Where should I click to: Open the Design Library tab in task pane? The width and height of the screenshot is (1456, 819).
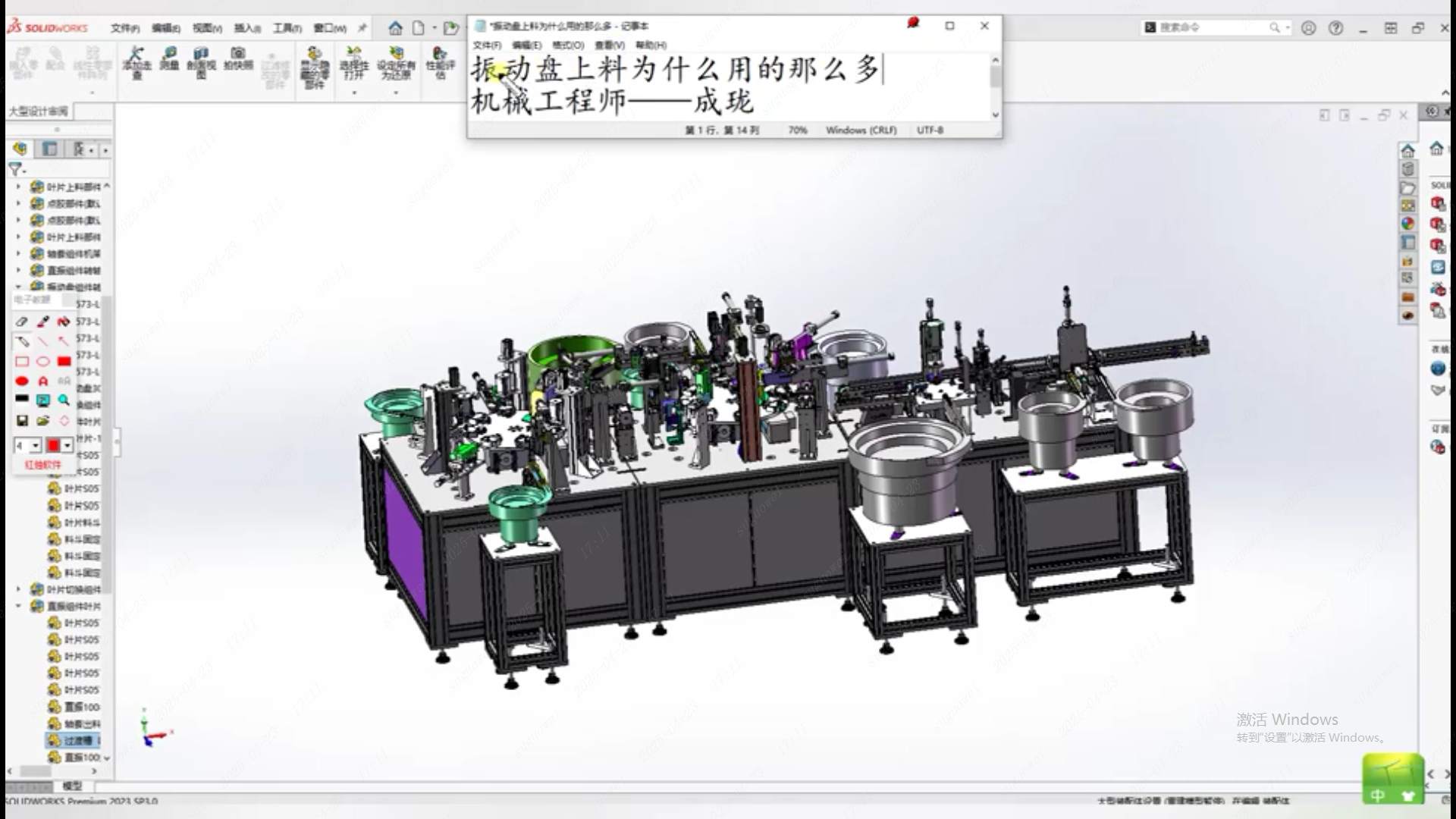tap(1408, 169)
